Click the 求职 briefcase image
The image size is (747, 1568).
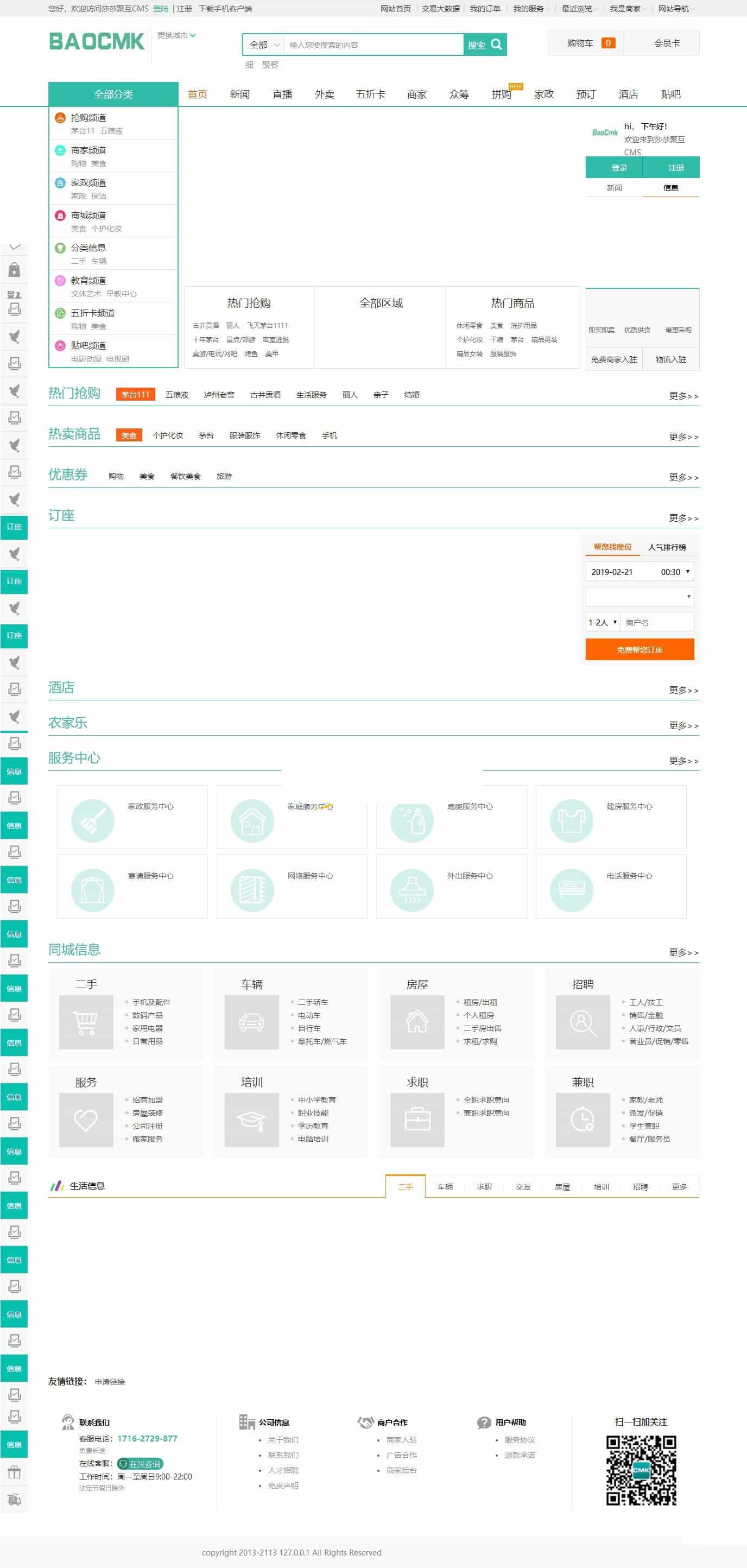[417, 1120]
